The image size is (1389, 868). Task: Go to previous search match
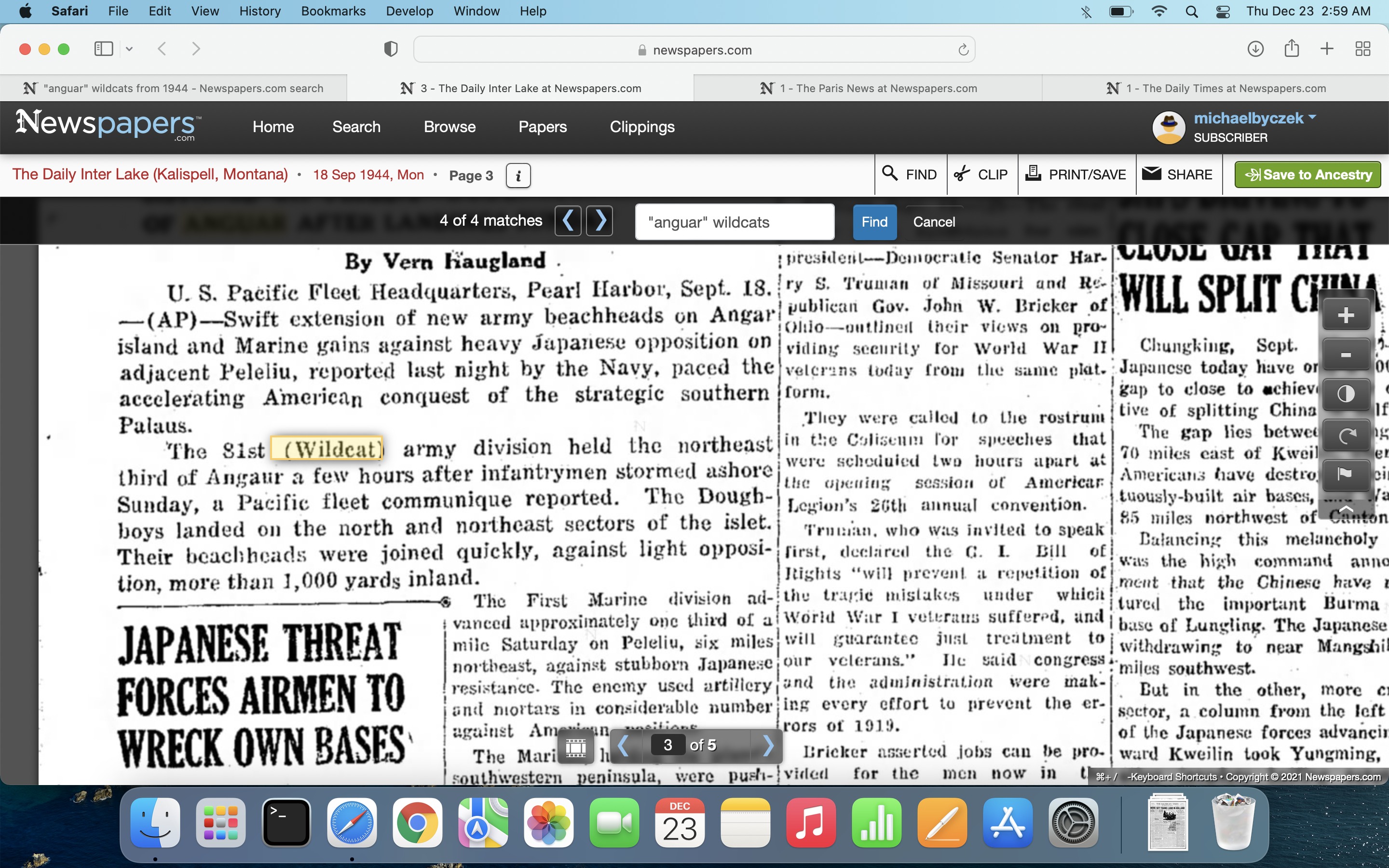pos(568,221)
